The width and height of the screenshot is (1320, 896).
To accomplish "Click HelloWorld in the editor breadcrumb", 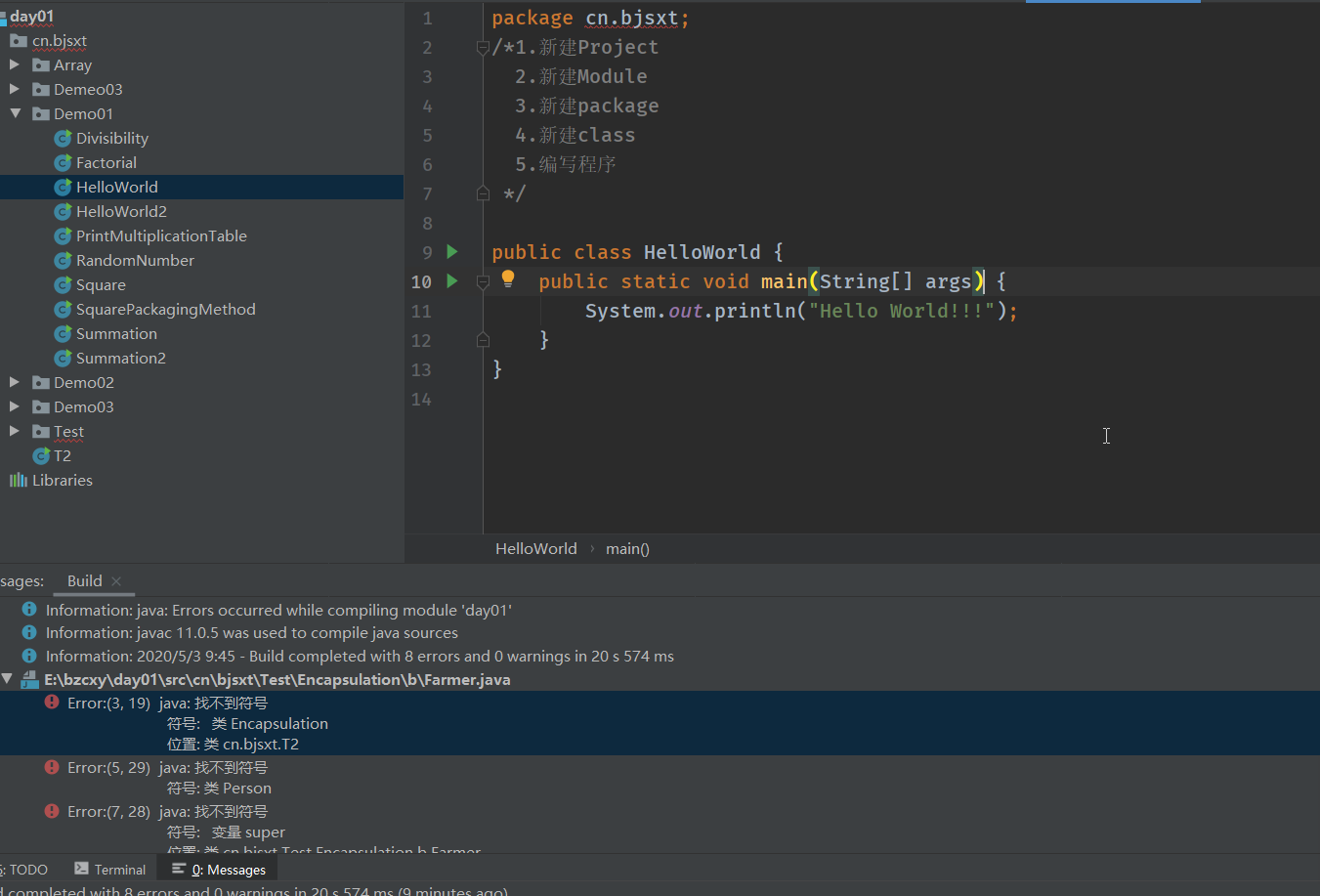I will 535,549.
